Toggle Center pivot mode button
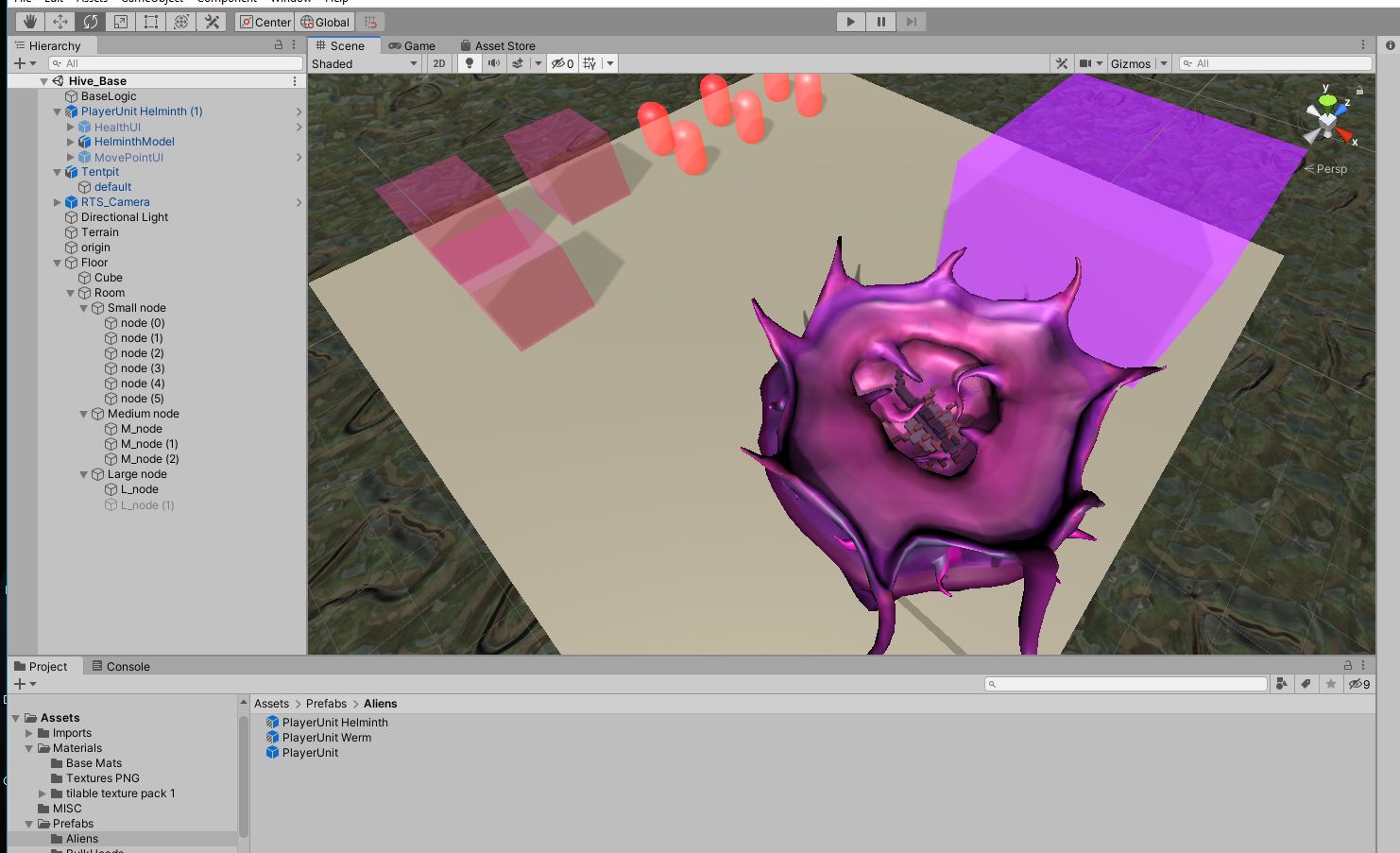This screenshot has width=1400, height=853. (x=265, y=22)
